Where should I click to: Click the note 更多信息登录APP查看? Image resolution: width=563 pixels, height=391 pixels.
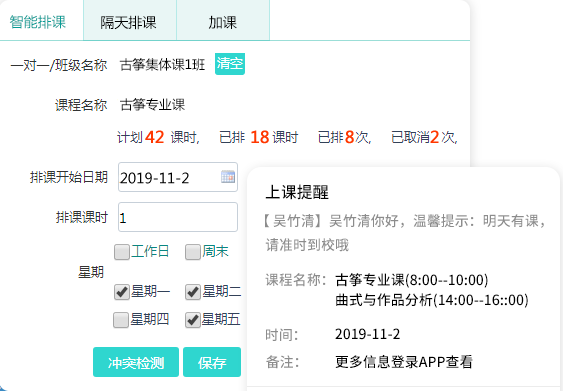(x=404, y=362)
